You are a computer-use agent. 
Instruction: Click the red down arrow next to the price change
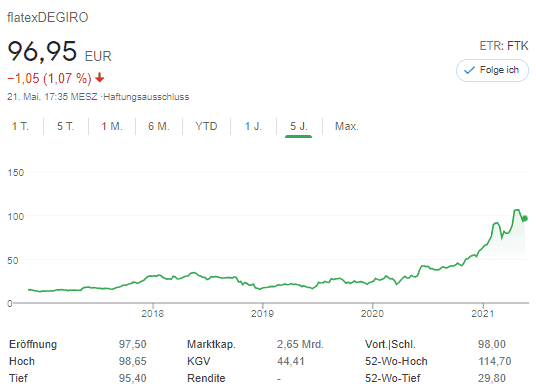coord(100,78)
